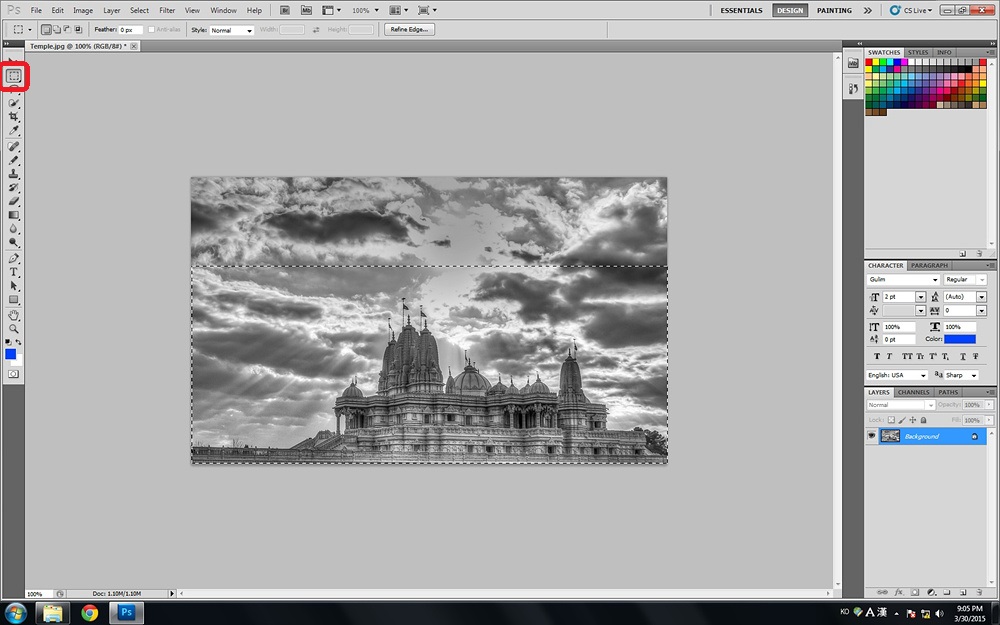Open the Style dropdown set to Normal
The height and width of the screenshot is (625, 1000).
click(231, 30)
